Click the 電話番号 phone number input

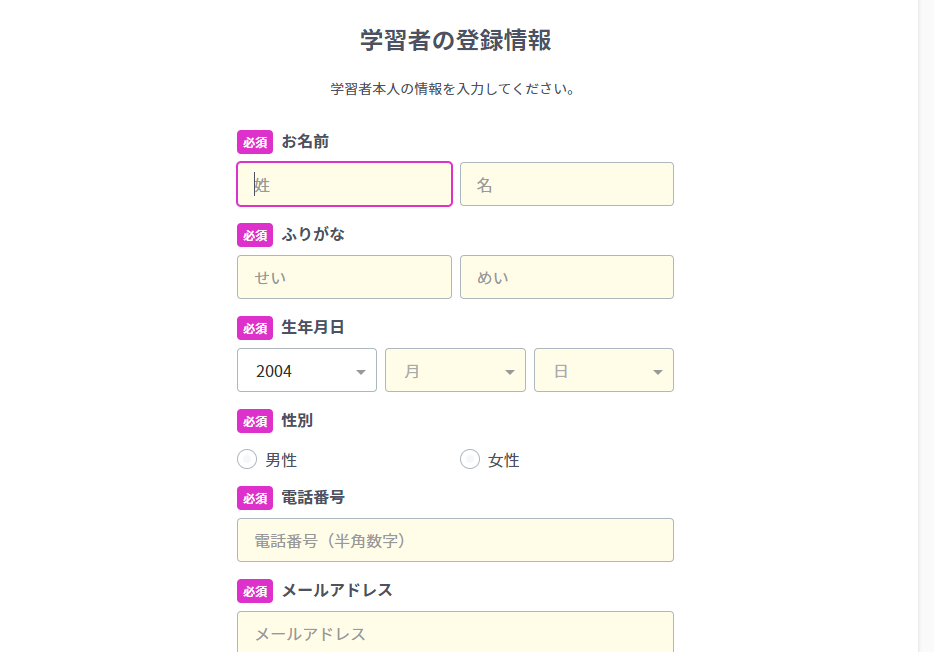pyautogui.click(x=455, y=540)
